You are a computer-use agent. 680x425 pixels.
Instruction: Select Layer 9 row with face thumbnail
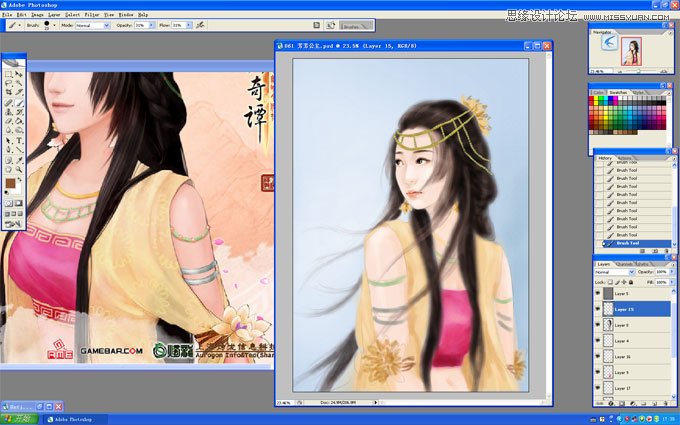click(x=632, y=325)
